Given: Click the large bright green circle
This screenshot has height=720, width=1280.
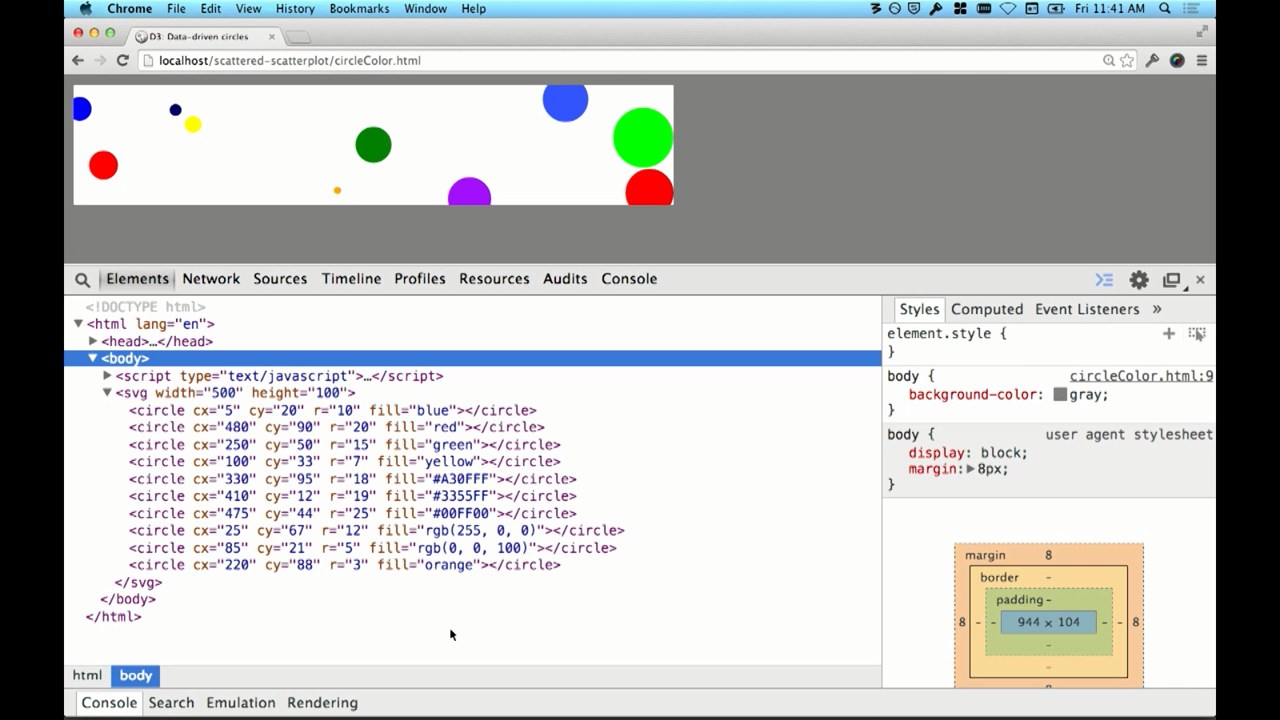Looking at the screenshot, I should (x=643, y=138).
